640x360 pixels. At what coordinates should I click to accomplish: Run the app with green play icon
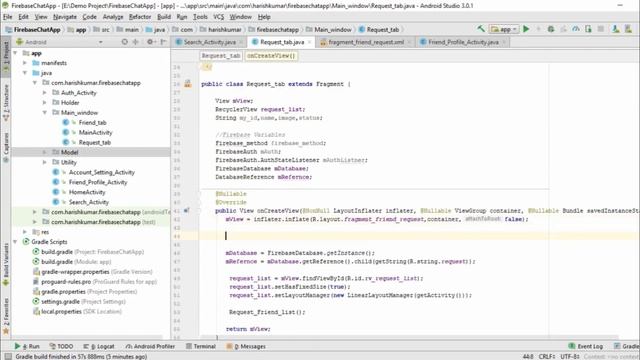(526, 29)
